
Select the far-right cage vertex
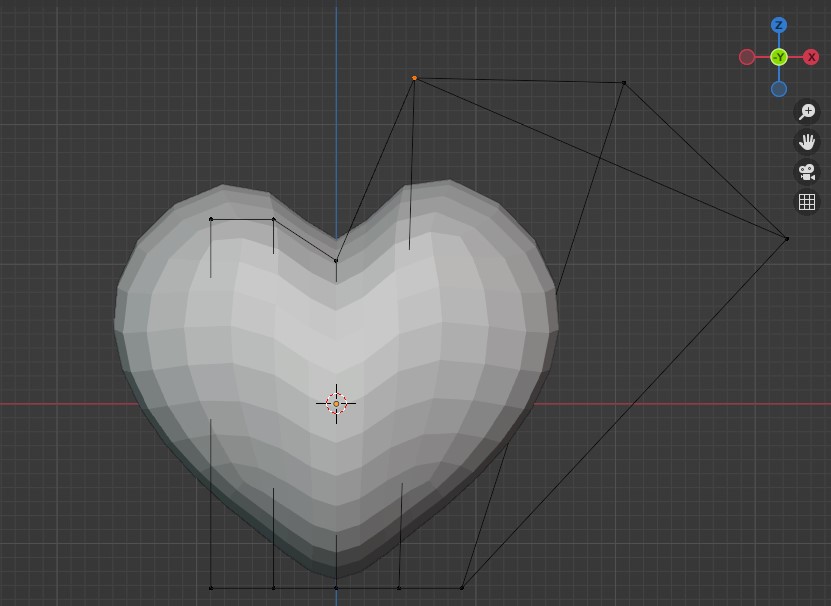(x=786, y=239)
